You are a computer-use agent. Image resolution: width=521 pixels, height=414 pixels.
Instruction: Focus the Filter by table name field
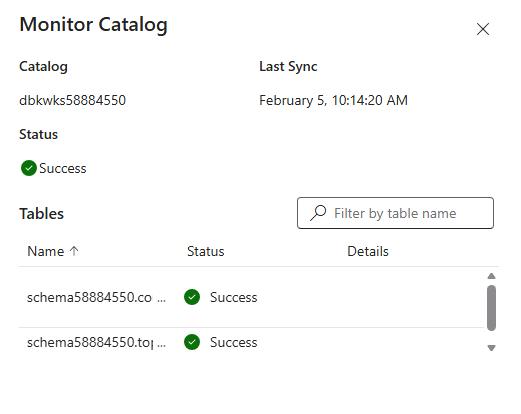click(x=395, y=213)
